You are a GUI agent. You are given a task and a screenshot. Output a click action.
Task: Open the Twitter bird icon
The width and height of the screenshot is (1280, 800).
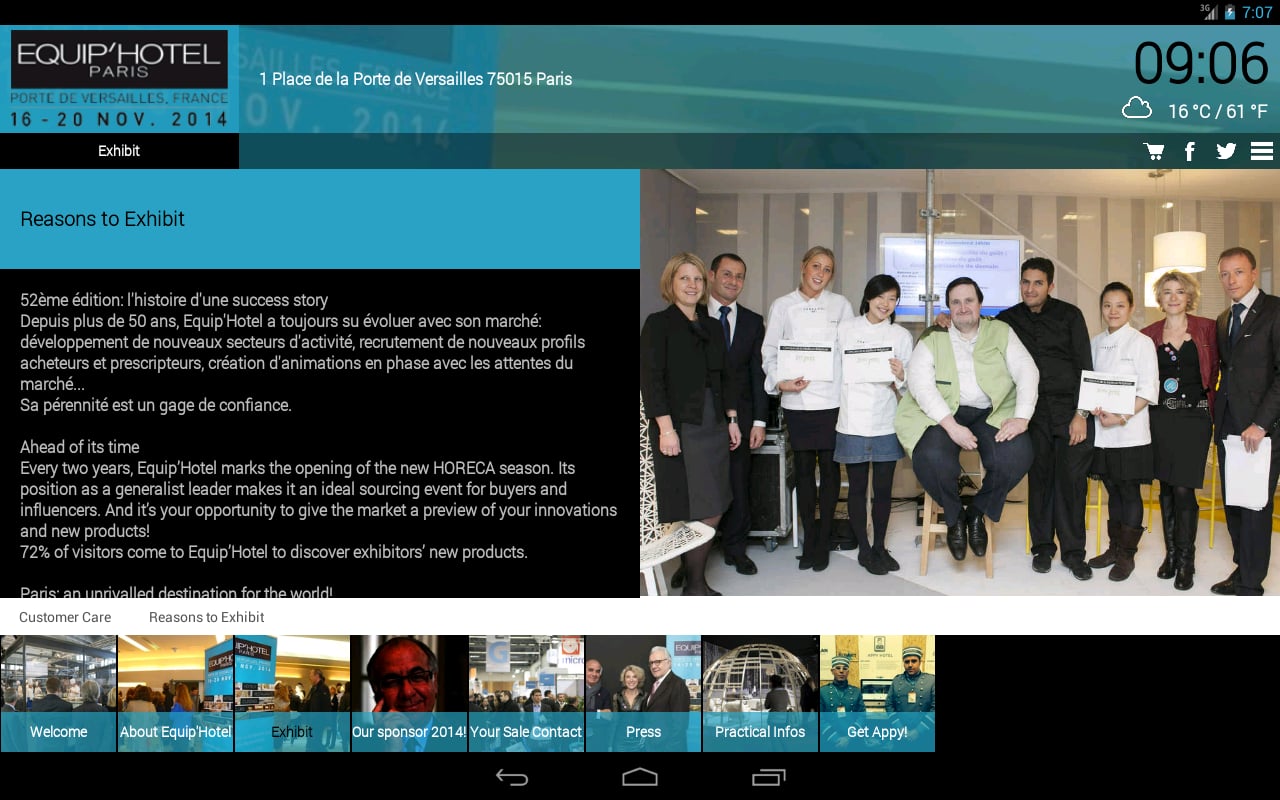click(x=1226, y=151)
